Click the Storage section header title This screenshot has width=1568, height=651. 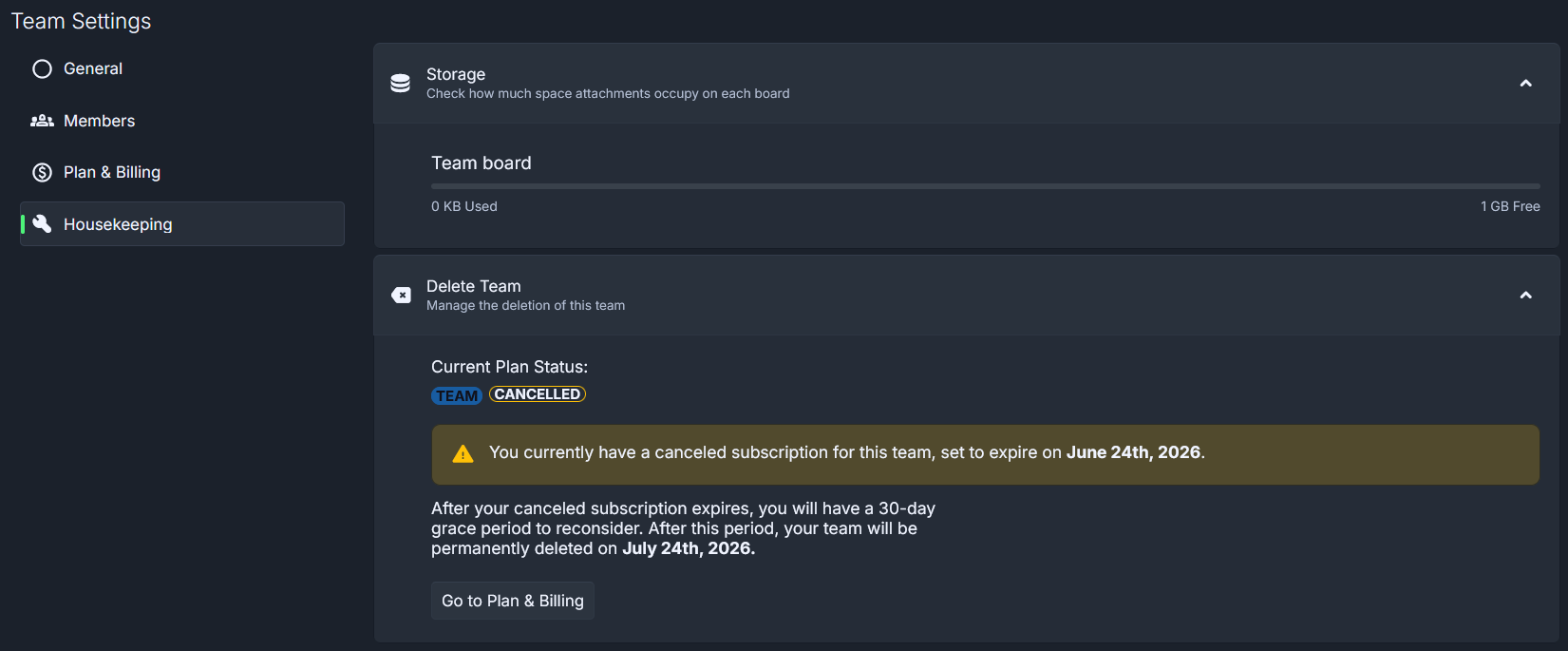coord(456,74)
